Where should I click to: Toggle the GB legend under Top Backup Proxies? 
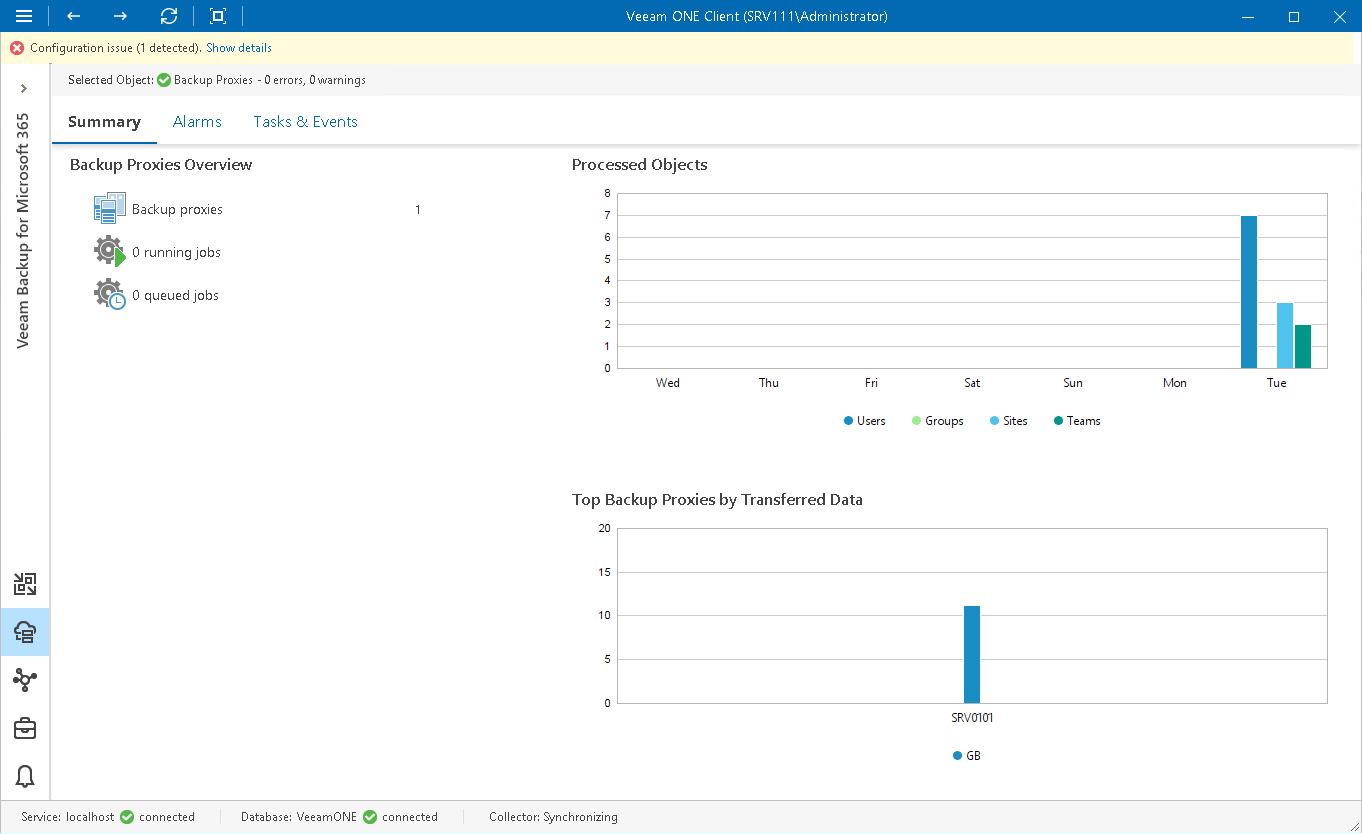click(966, 755)
